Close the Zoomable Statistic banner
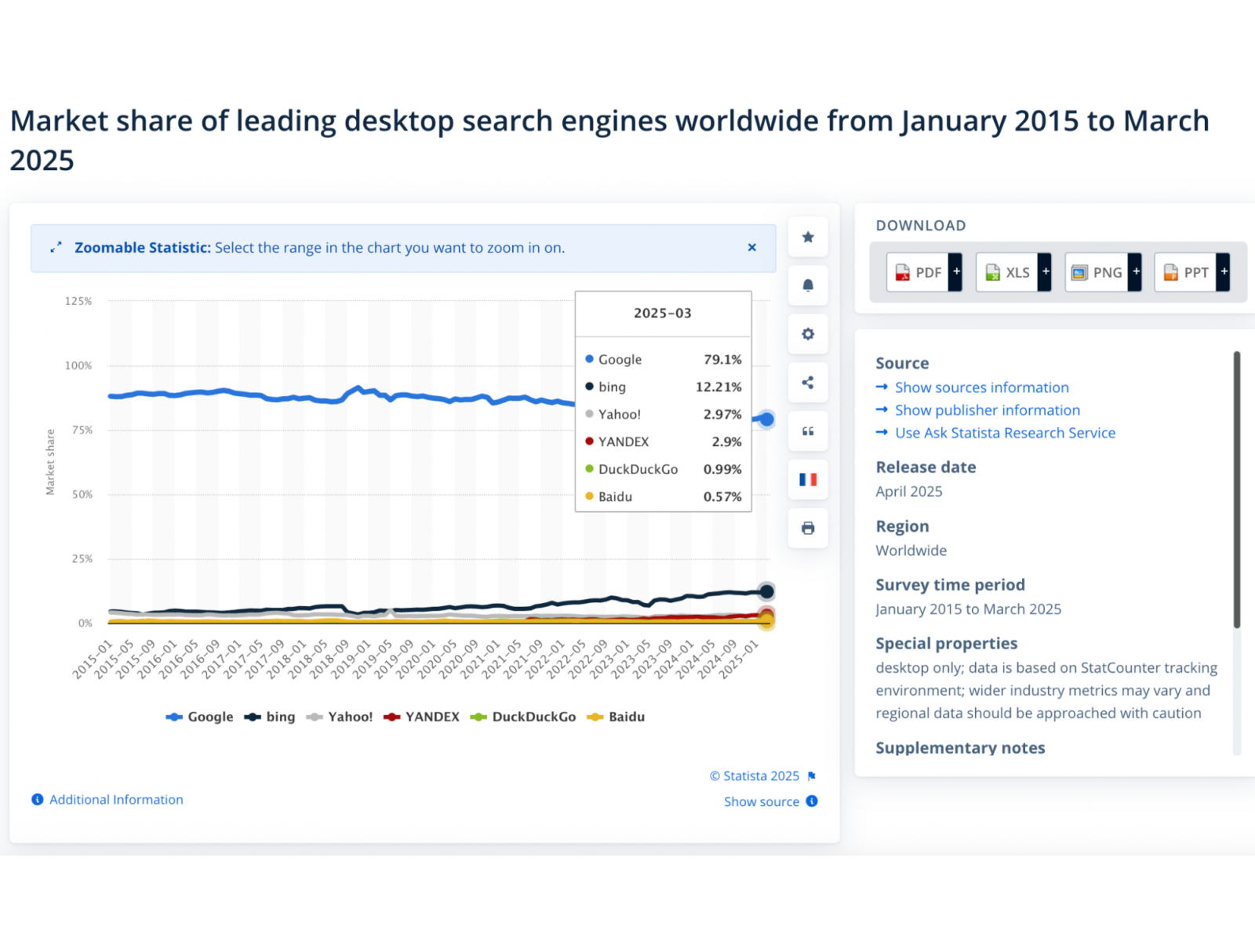Image resolution: width=1255 pixels, height=952 pixels. coord(751,248)
